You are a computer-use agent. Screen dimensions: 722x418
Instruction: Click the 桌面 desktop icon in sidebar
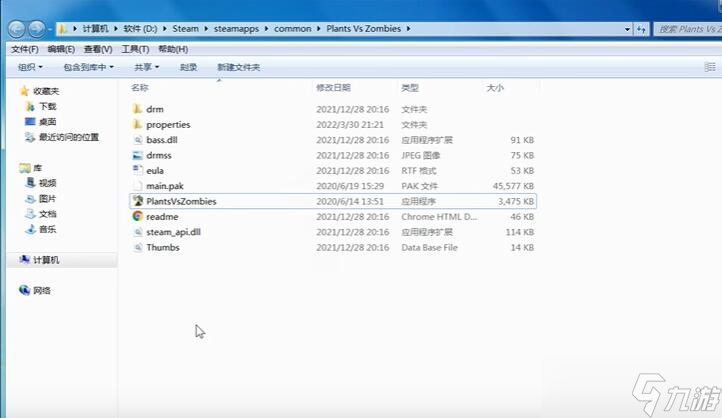(30, 122)
